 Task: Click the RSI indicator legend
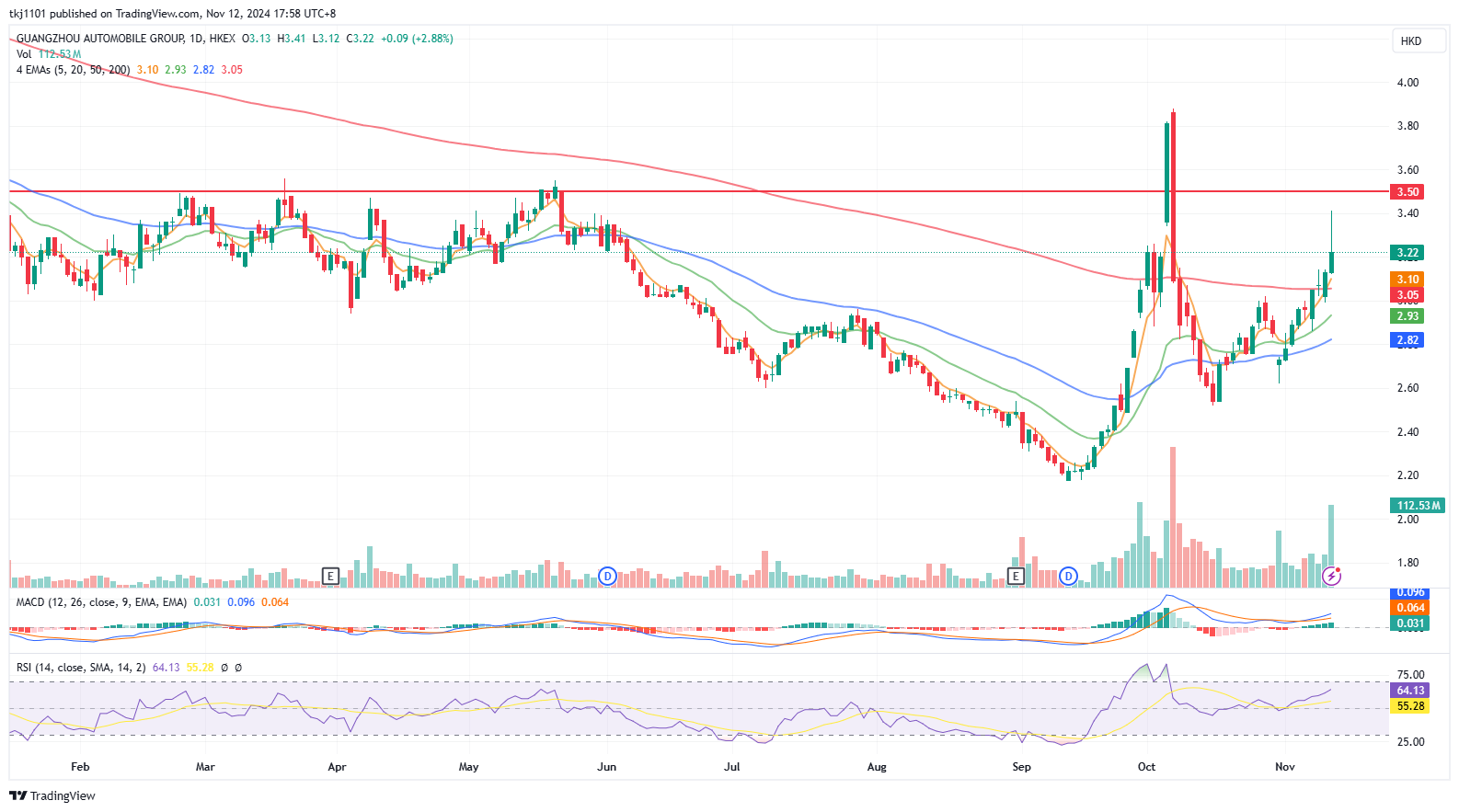tap(81, 668)
